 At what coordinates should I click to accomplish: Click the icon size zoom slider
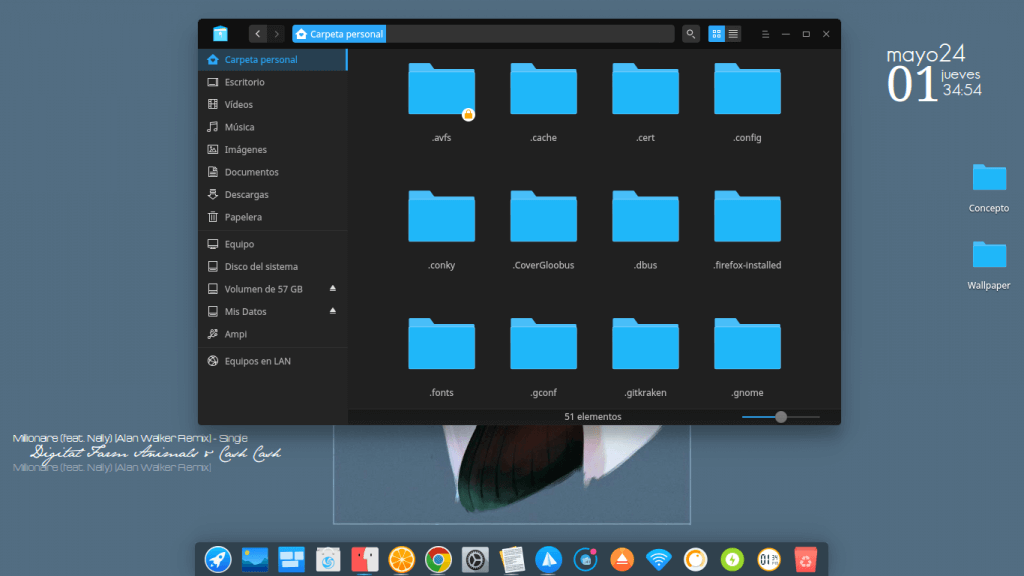(781, 417)
